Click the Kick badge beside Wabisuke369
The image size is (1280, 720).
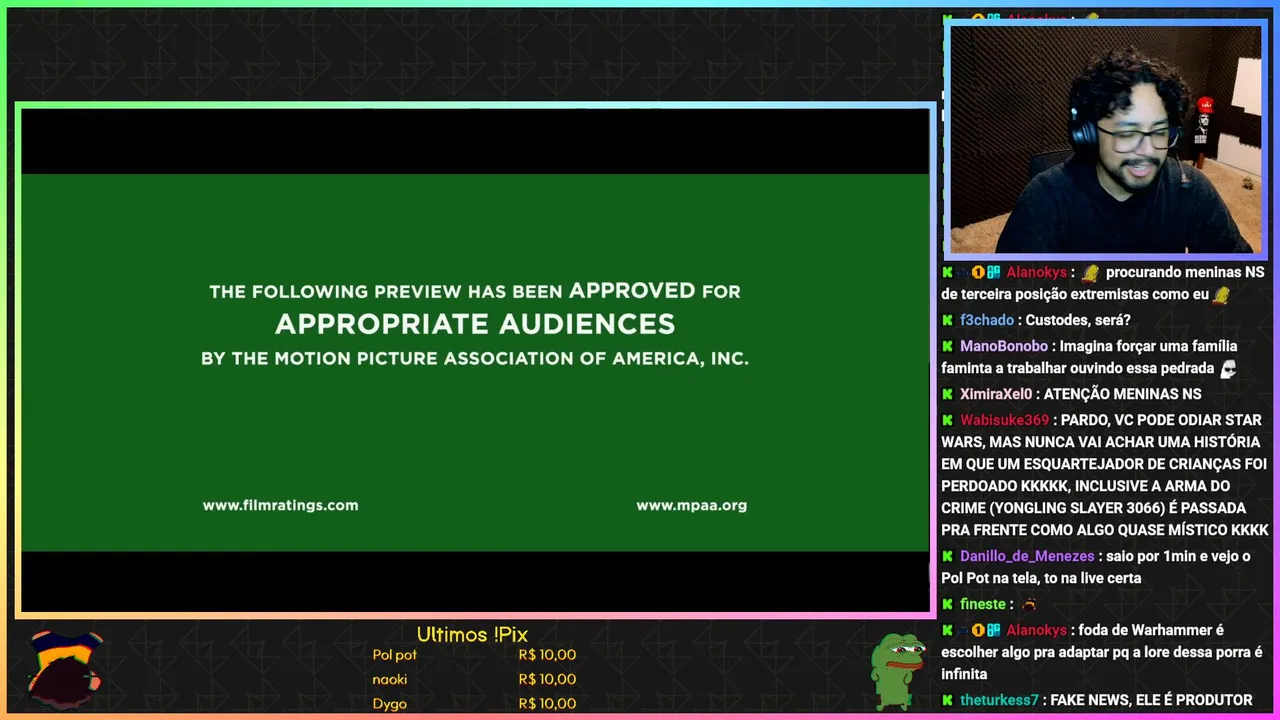(947, 420)
